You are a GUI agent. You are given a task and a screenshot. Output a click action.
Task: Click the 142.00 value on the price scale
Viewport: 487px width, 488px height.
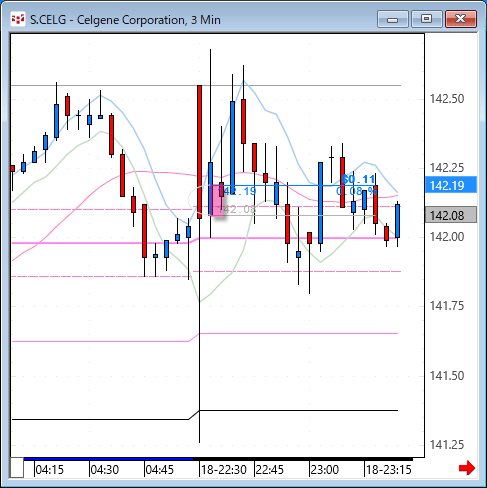pos(447,237)
